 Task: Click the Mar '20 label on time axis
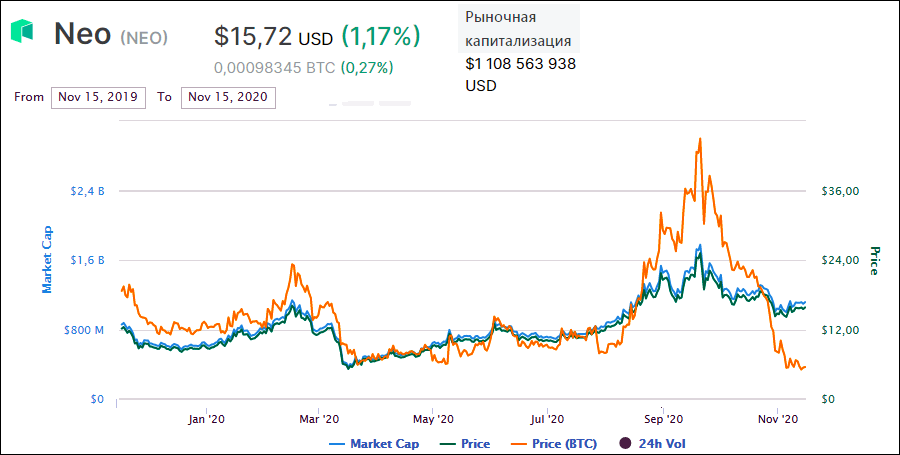pos(318,419)
